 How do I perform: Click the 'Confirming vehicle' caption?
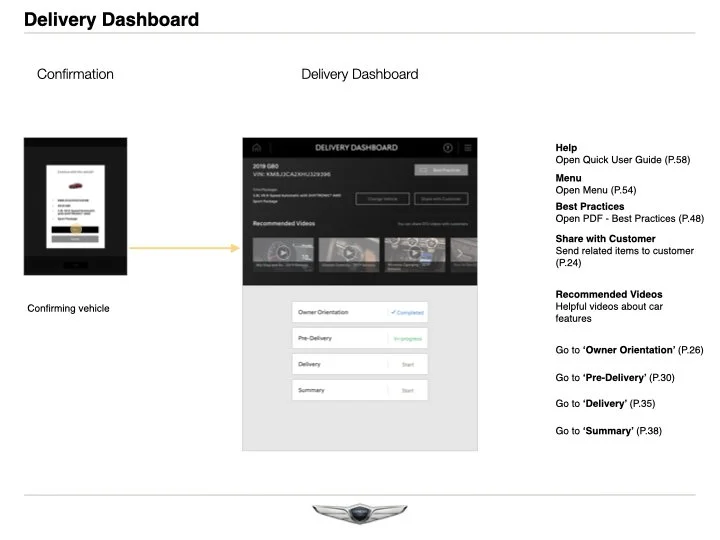[x=68, y=308]
